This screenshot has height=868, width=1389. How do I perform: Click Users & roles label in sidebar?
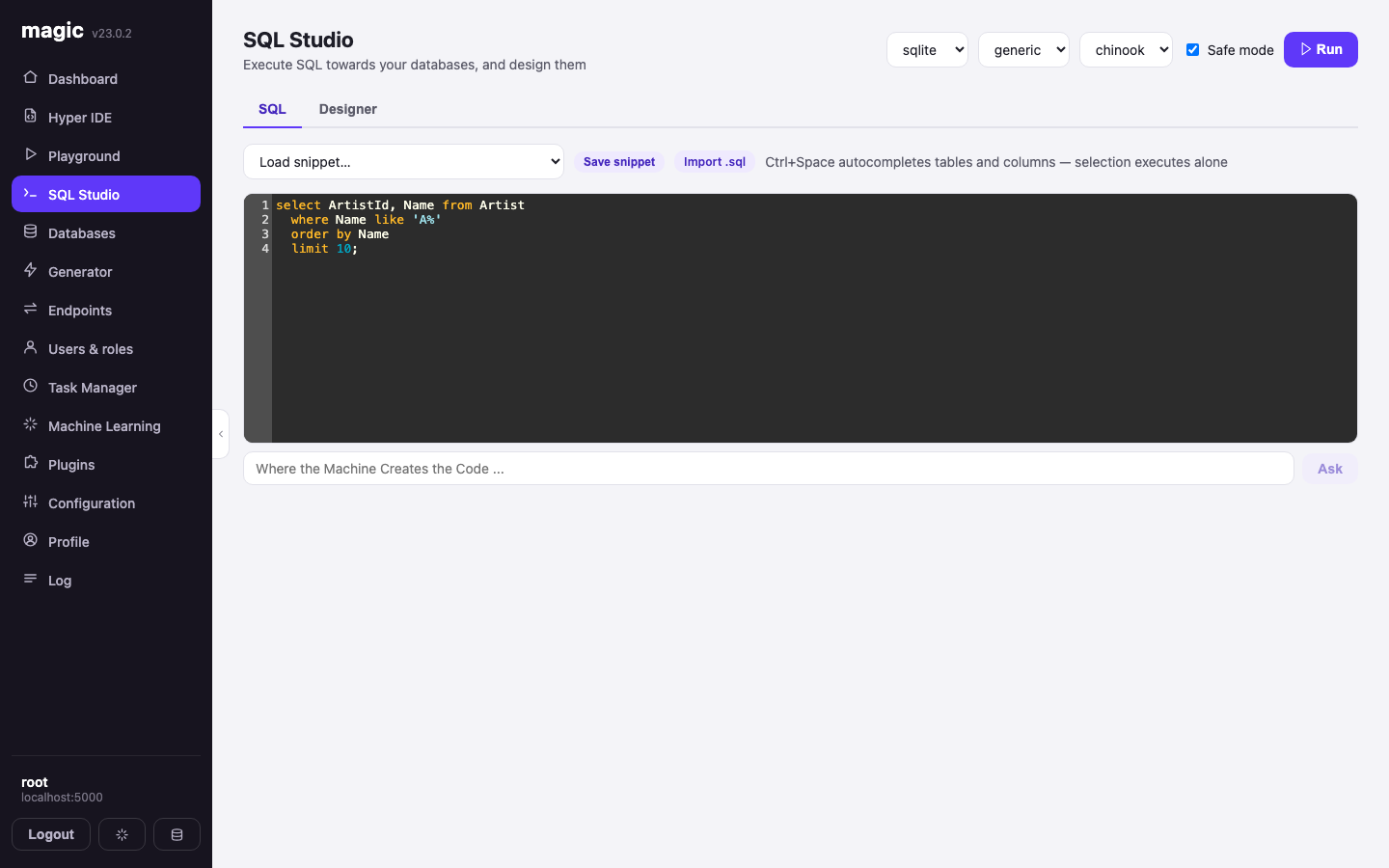[x=91, y=349]
